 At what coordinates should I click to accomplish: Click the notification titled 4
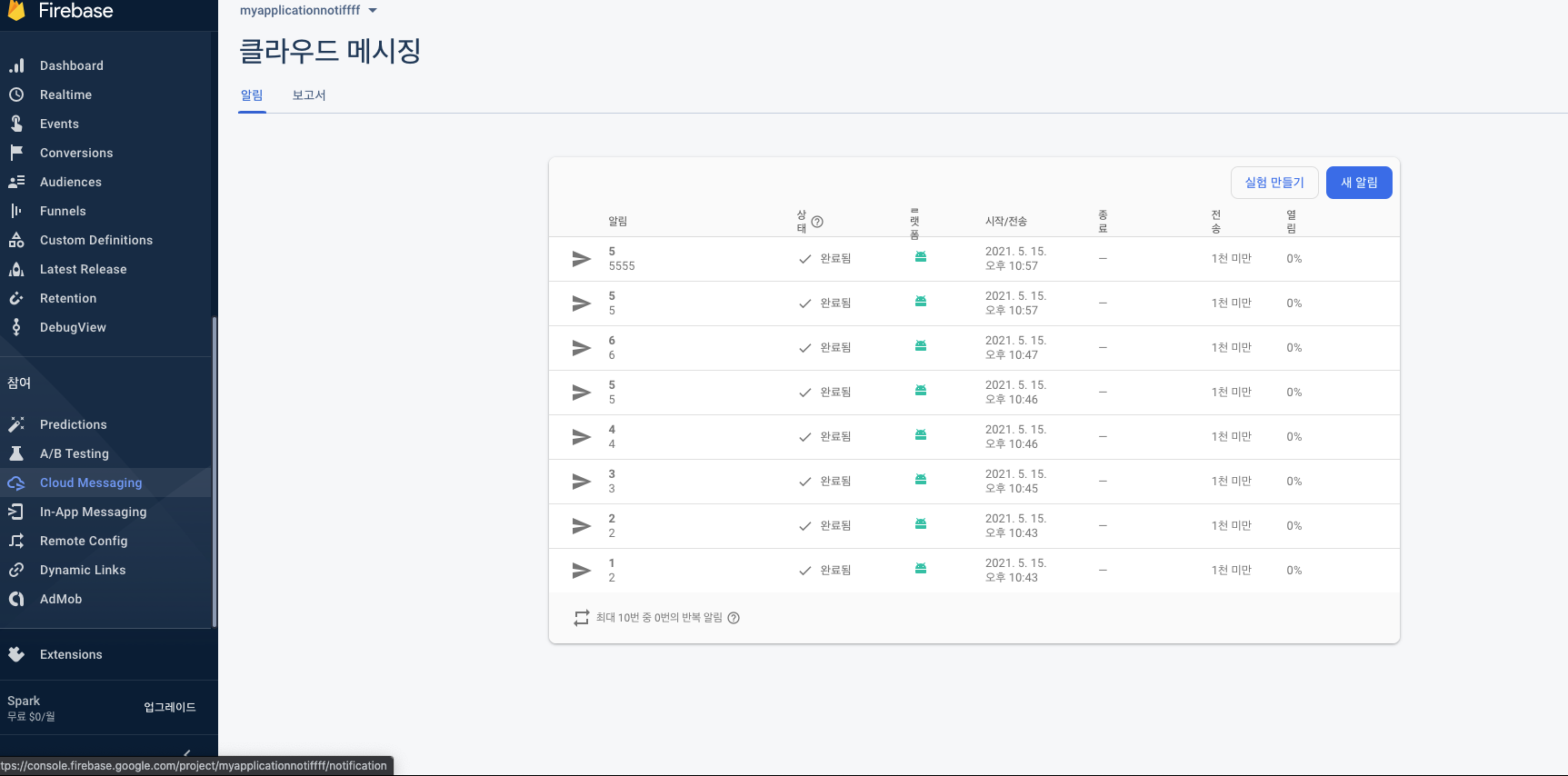coord(974,437)
